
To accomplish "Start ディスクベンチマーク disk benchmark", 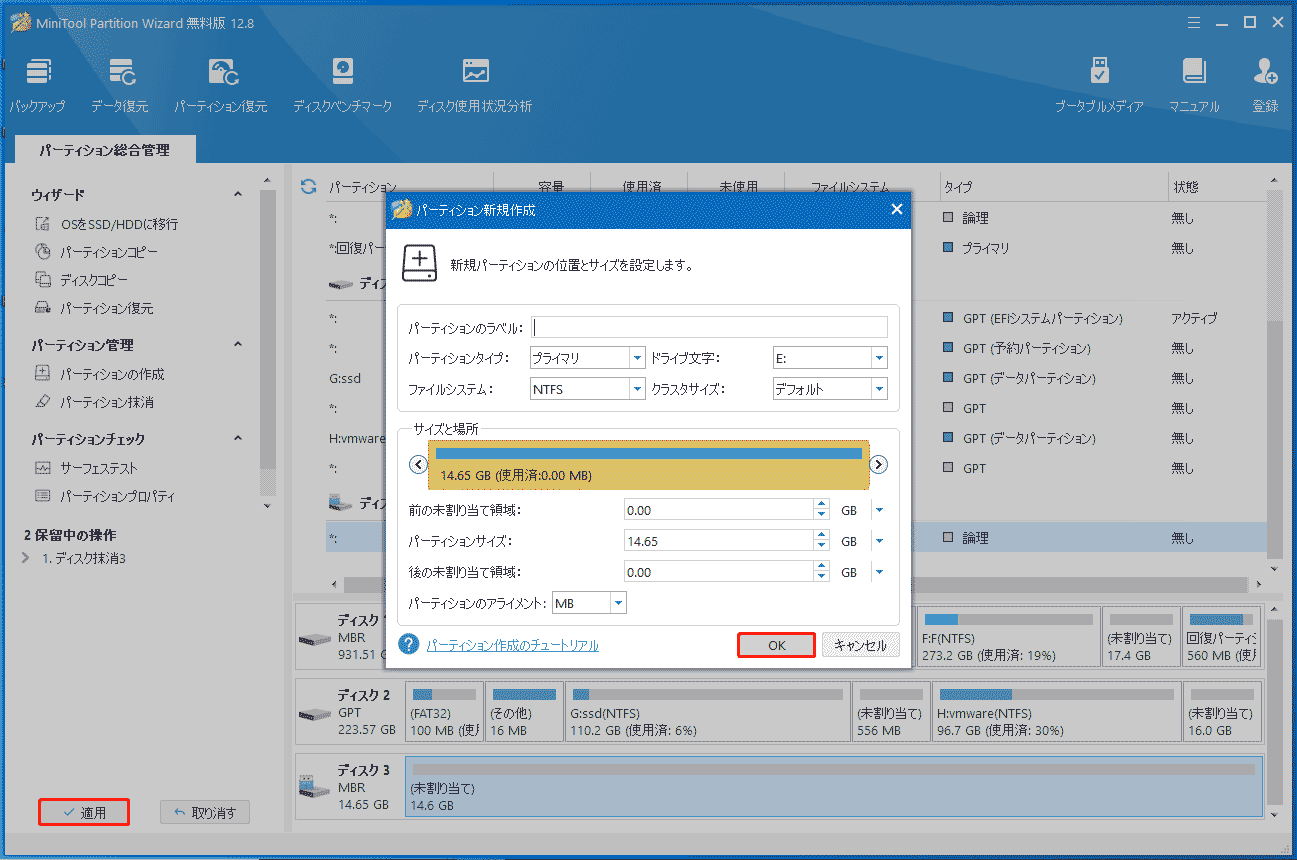I will coord(343,84).
